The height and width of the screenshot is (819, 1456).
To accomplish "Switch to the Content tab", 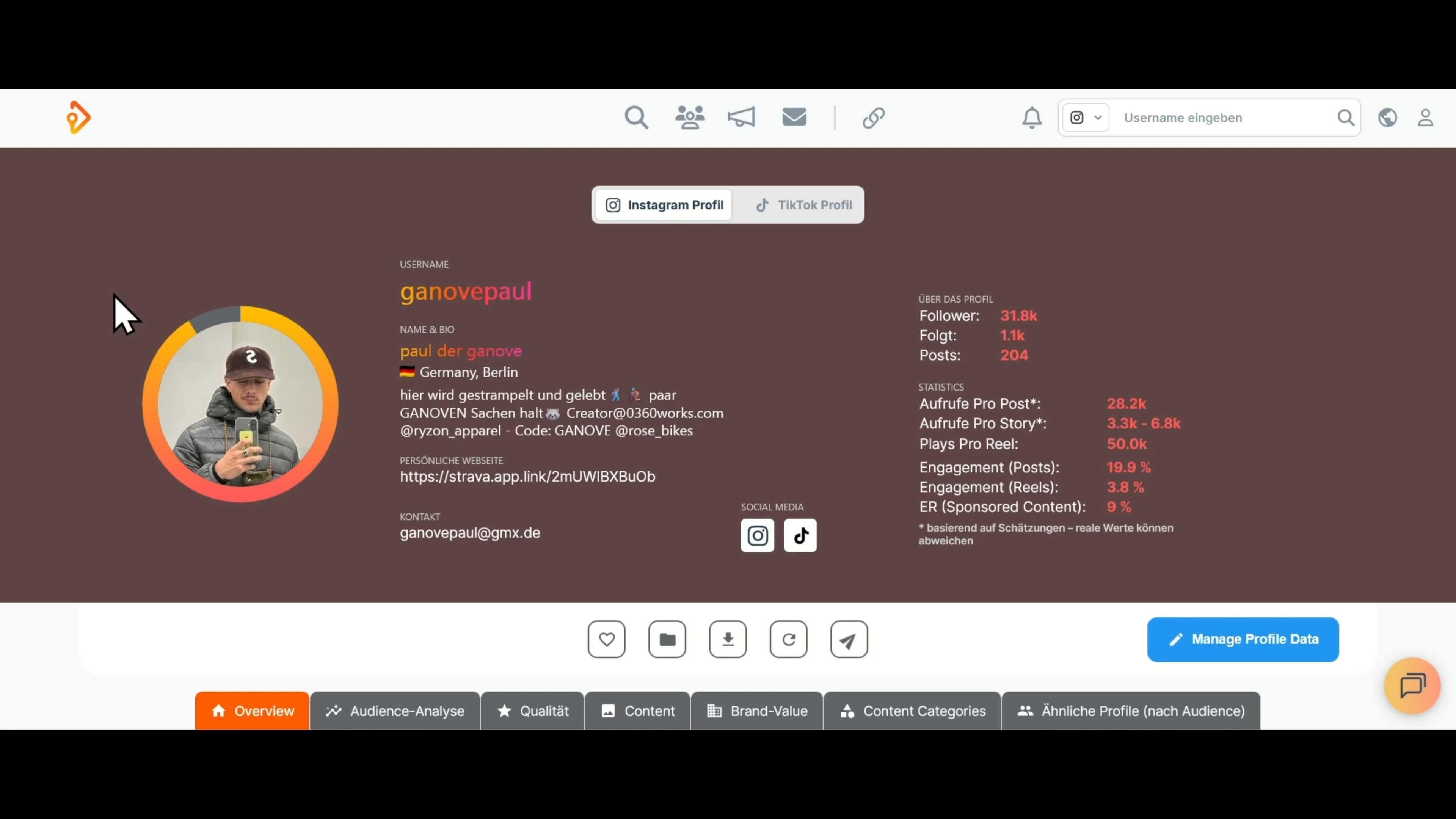I will 637,711.
